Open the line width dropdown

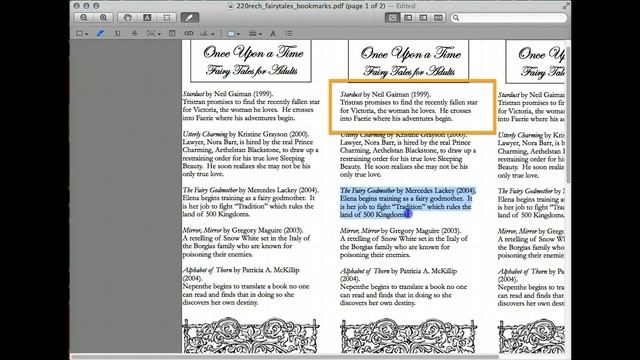(256, 33)
